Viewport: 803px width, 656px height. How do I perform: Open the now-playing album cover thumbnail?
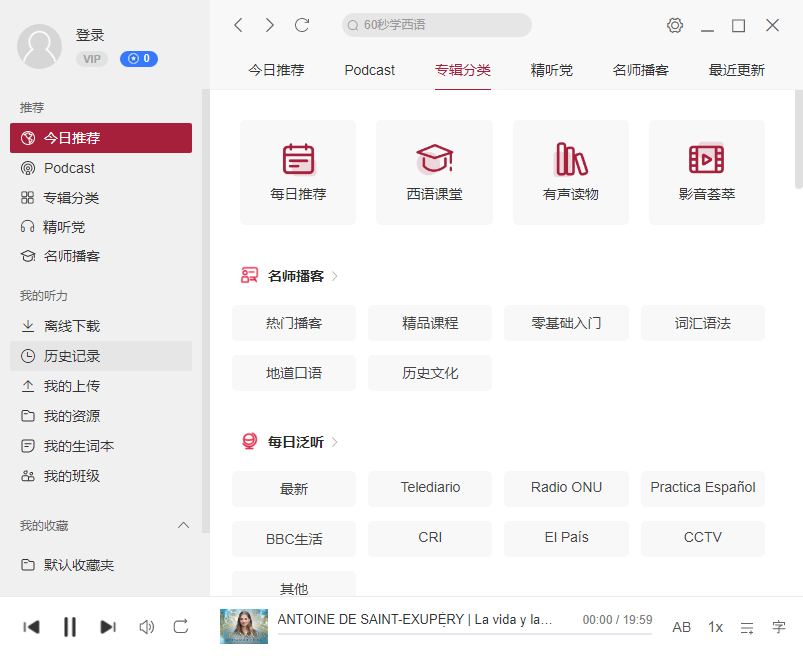click(x=244, y=626)
